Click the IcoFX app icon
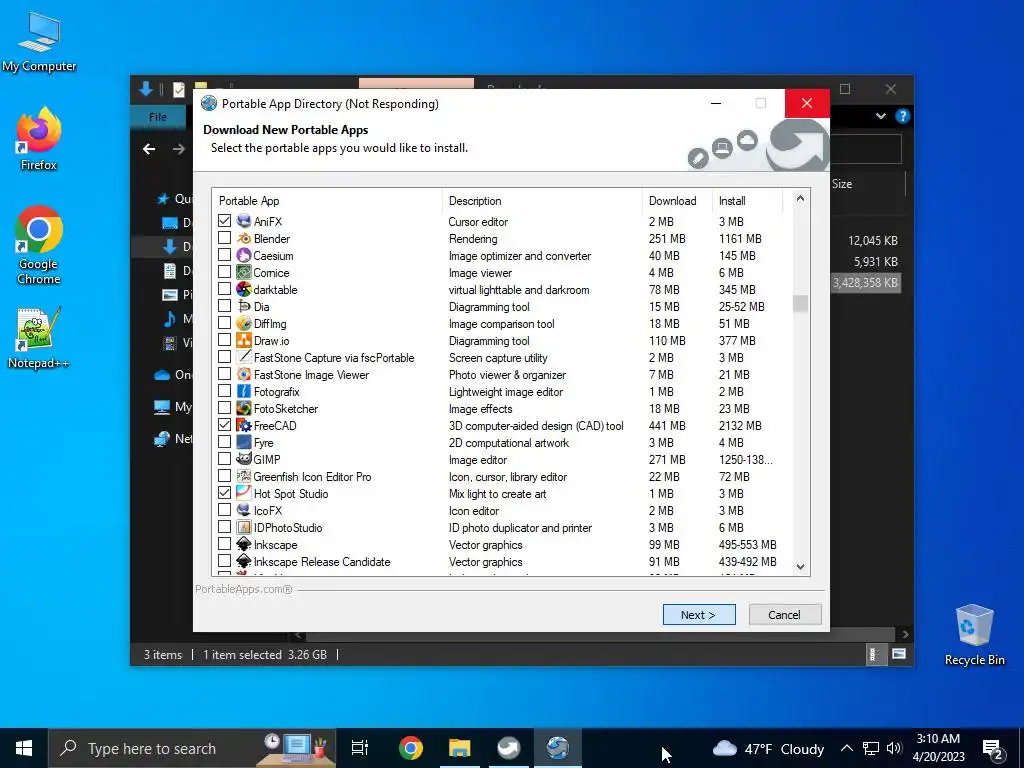Viewport: 1024px width, 768px height. pyautogui.click(x=244, y=510)
